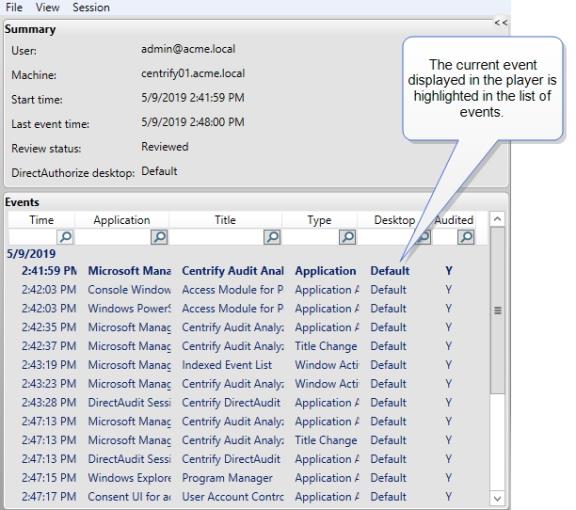Sort events by Type column header
The height and width of the screenshot is (510, 576).
click(319, 220)
